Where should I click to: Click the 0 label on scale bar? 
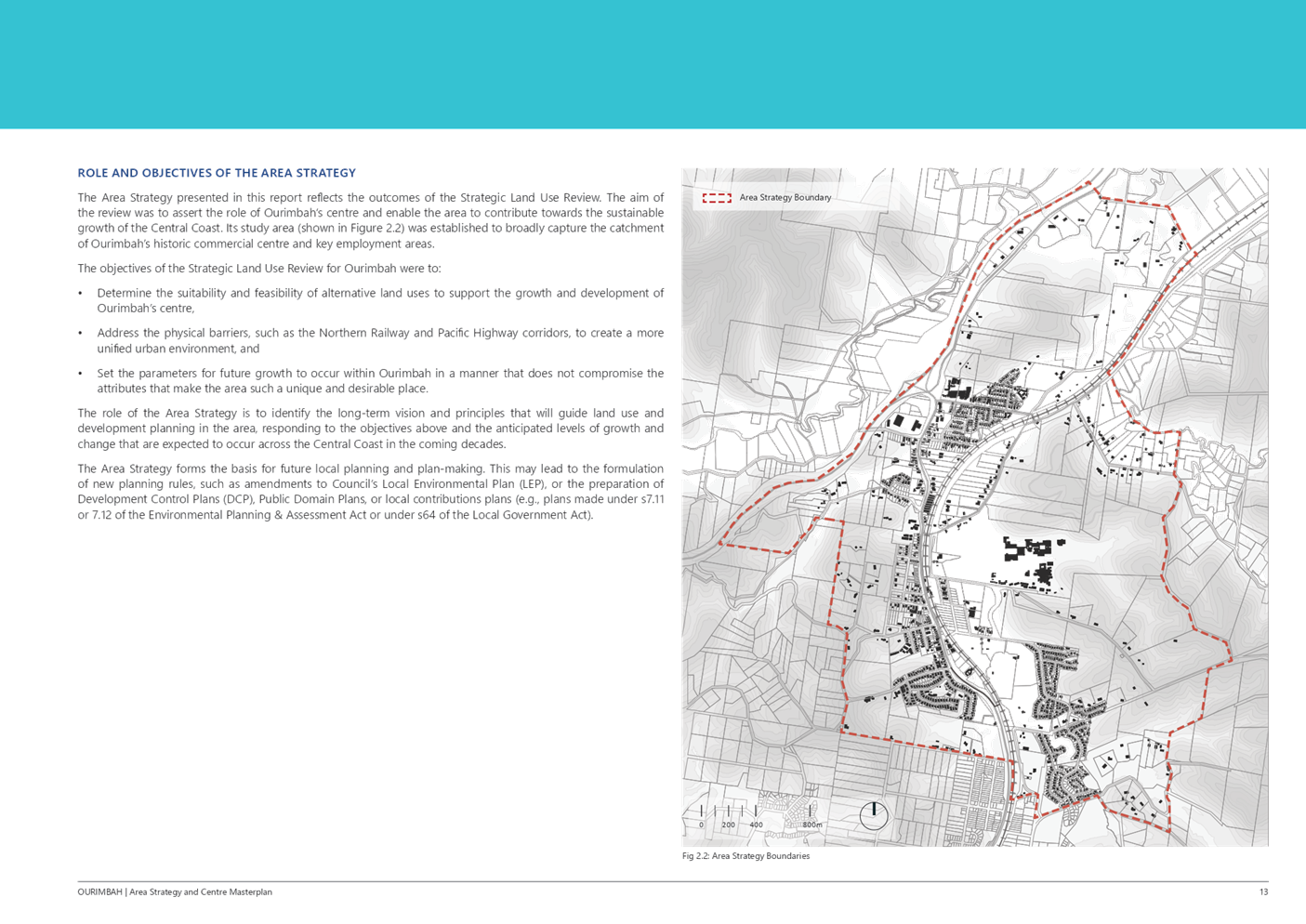click(701, 825)
